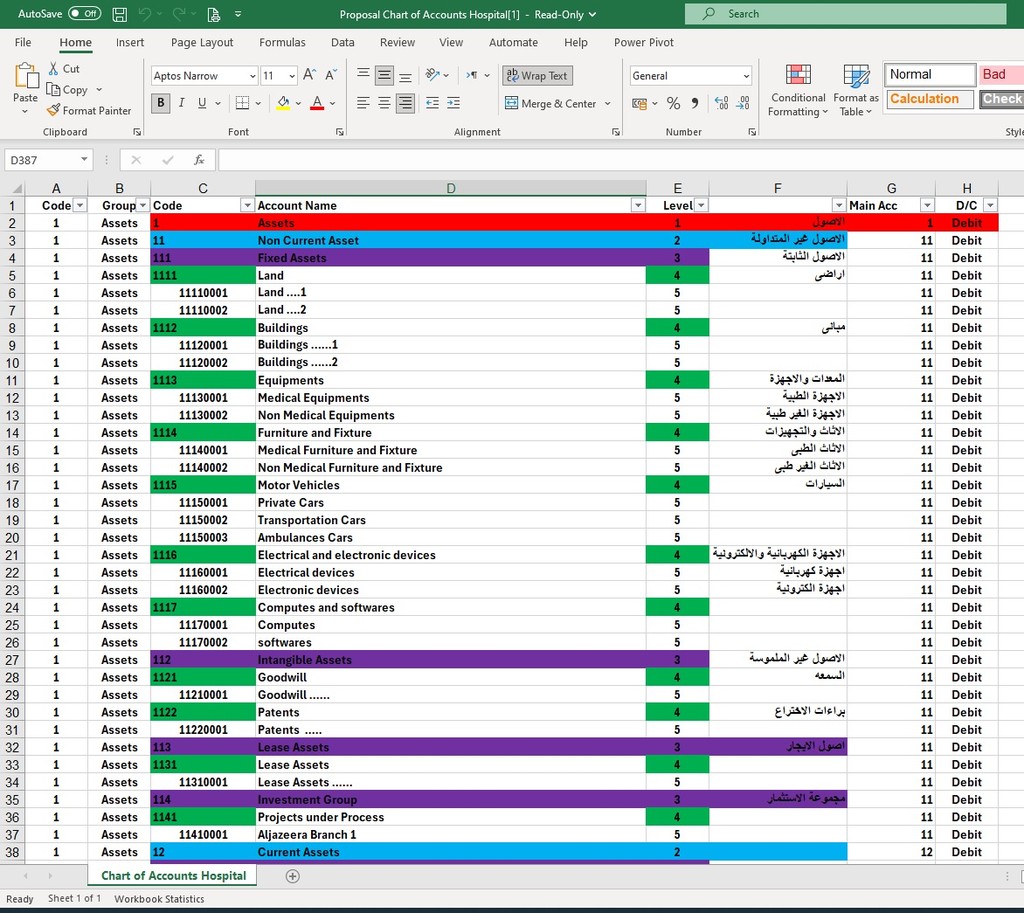Click Decrease Indent icon

click(432, 103)
